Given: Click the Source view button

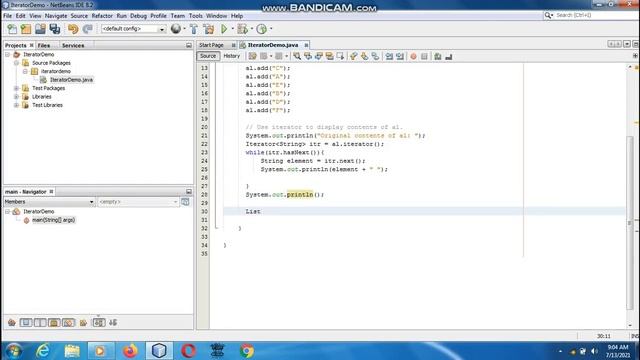Looking at the screenshot, I should [x=208, y=56].
